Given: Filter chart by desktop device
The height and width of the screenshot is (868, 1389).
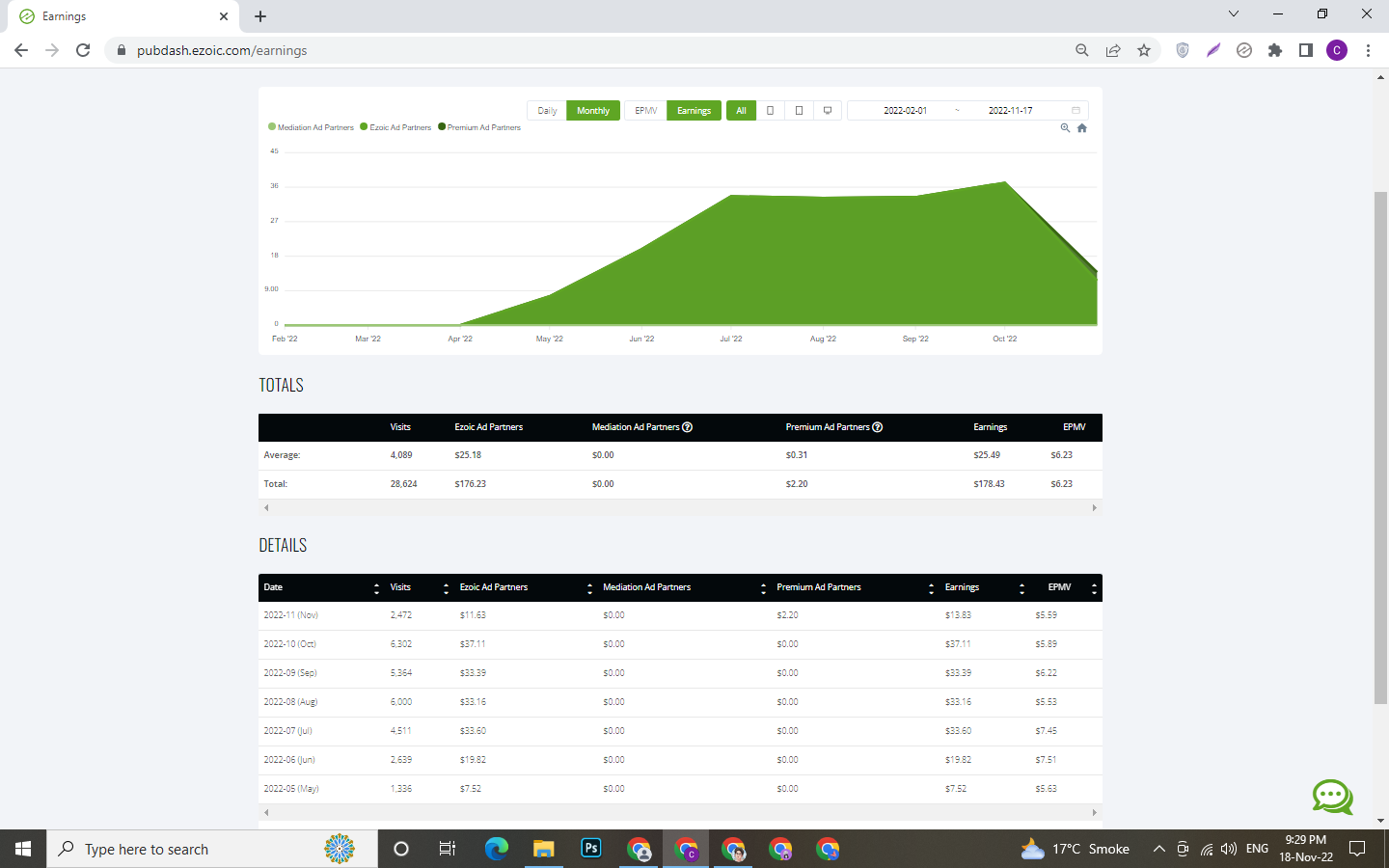Looking at the screenshot, I should click(x=828, y=111).
